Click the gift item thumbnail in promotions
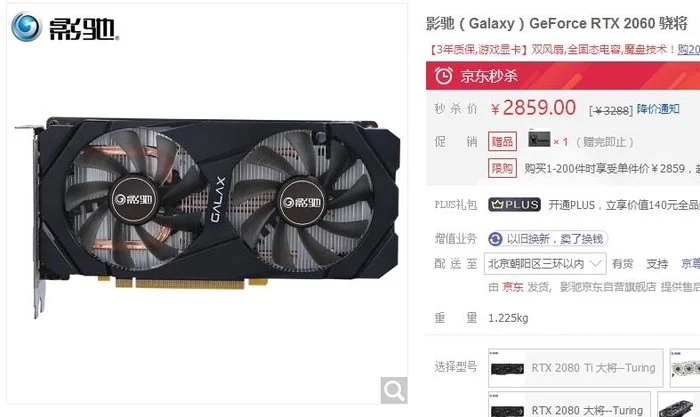This screenshot has height=417, width=700. point(539,138)
